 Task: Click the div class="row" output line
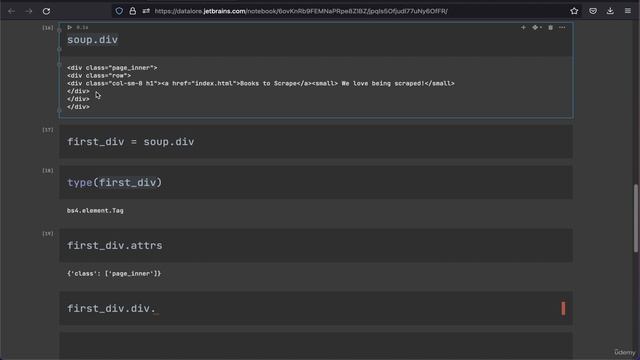[x=99, y=76]
